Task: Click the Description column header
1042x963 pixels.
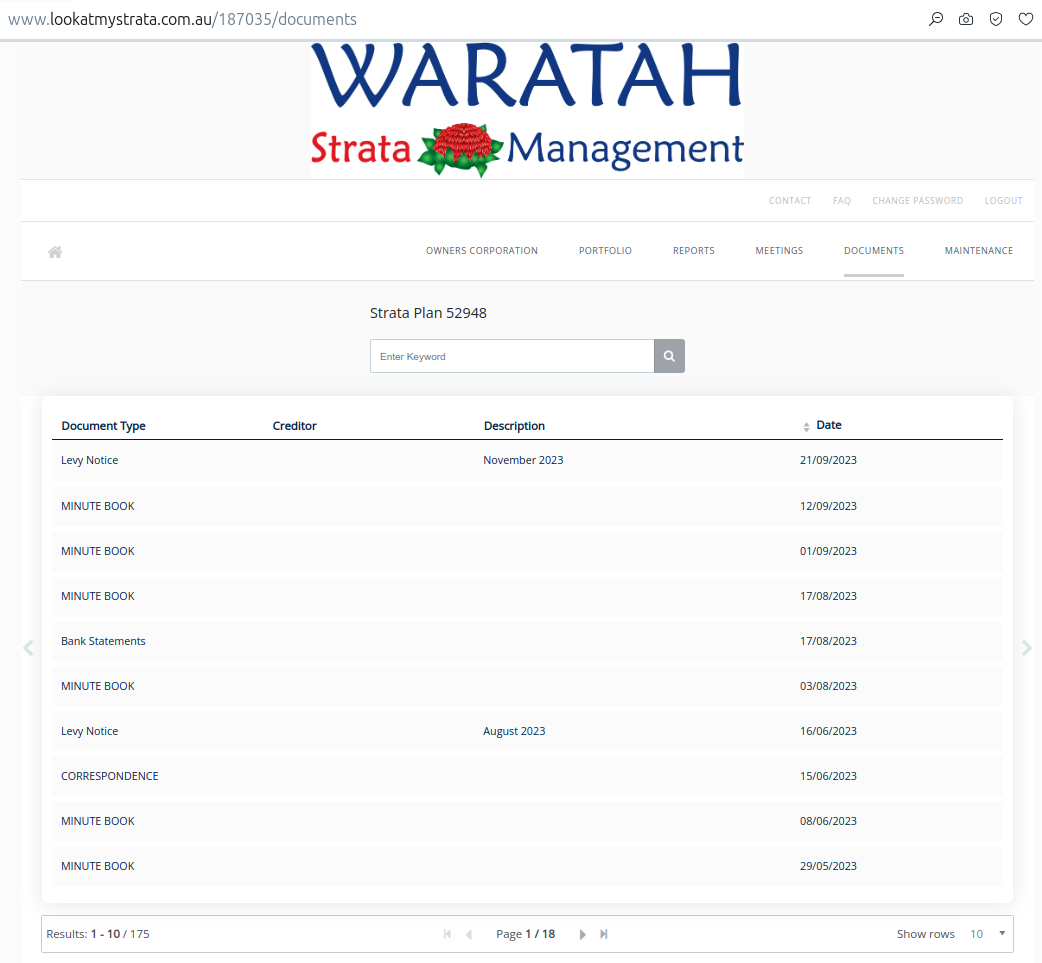Action: point(514,426)
